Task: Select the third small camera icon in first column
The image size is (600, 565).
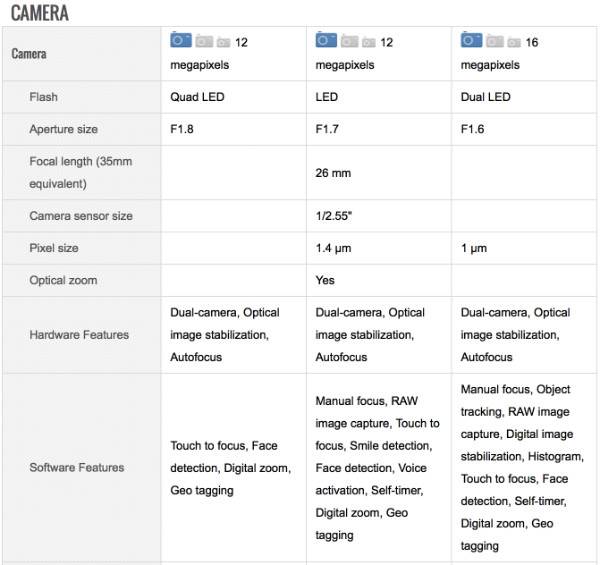Action: (223, 42)
